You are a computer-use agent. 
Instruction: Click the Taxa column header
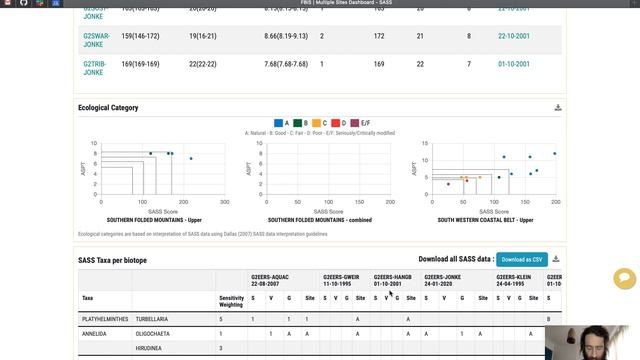(x=88, y=298)
